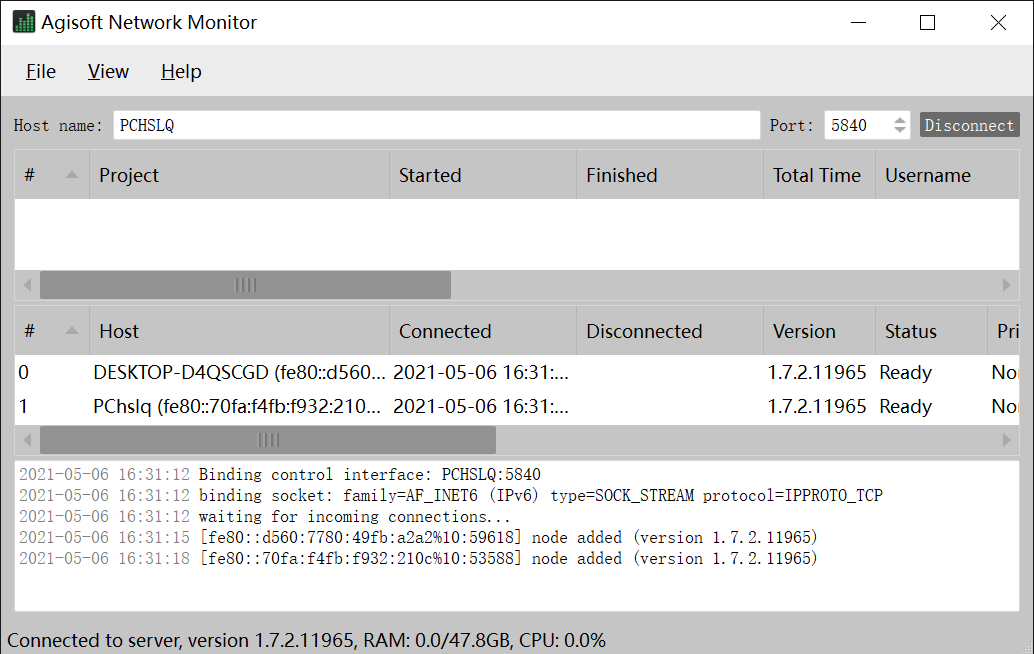Click log line 'Binding control interface: PCHSLQ:5840'
This screenshot has height=654, width=1034.
tap(280, 474)
